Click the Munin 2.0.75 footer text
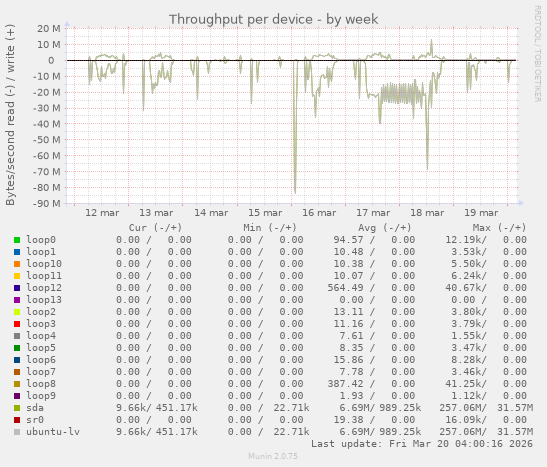The width and height of the screenshot is (547, 467). pos(273,456)
